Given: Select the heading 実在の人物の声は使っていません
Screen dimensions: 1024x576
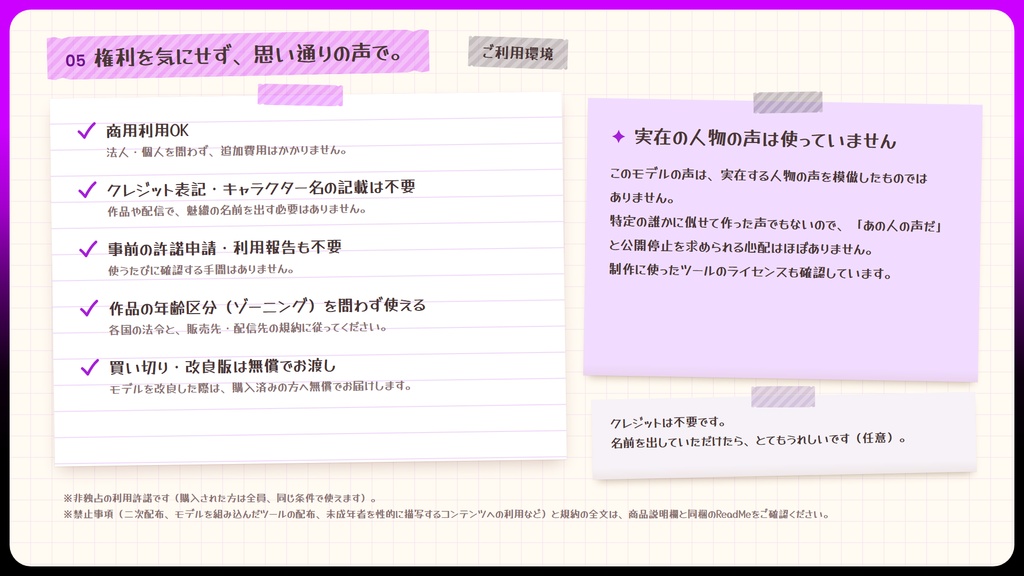Looking at the screenshot, I should [765, 138].
